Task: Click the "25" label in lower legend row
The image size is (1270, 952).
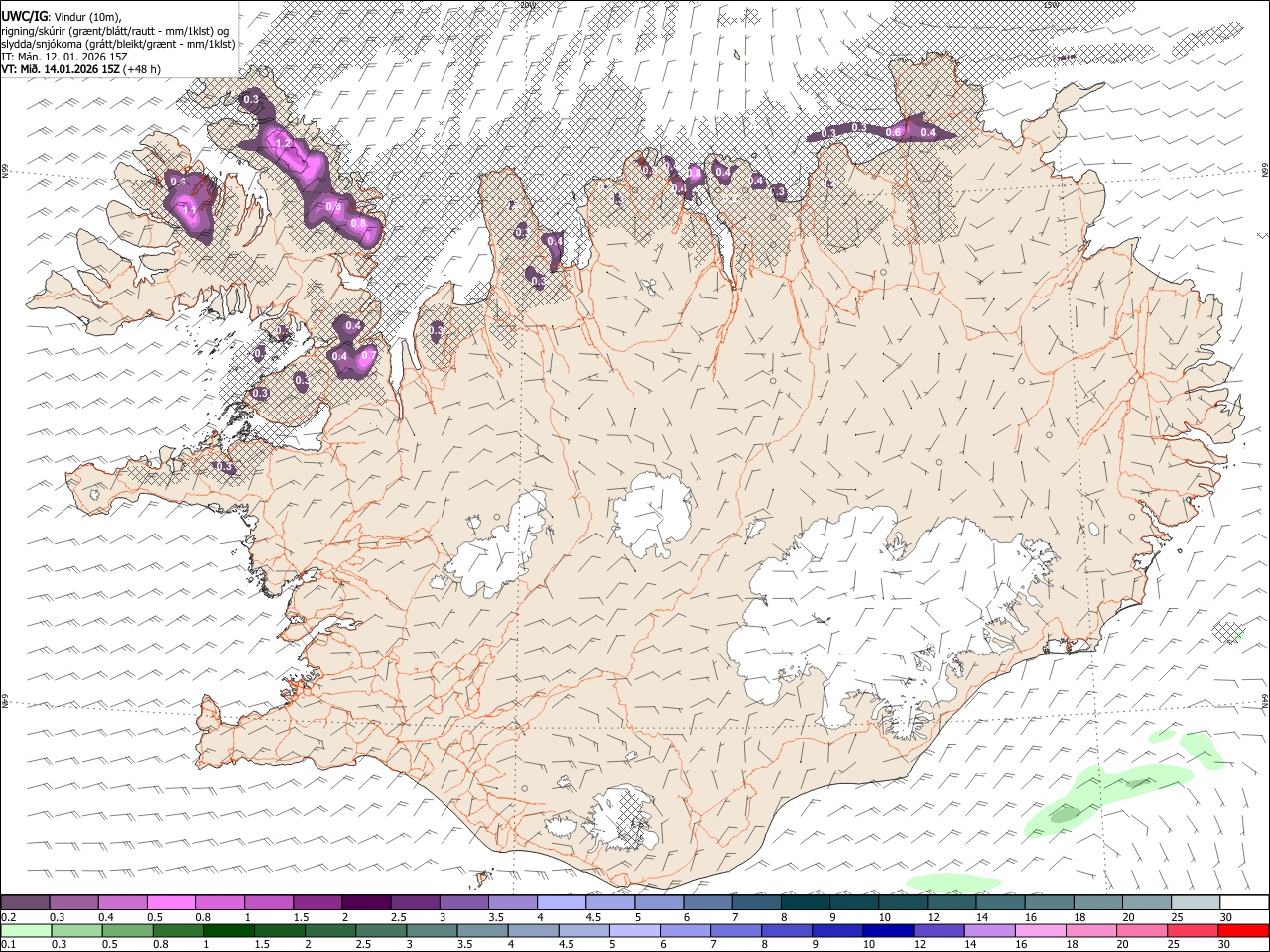Action: pos(1173,944)
